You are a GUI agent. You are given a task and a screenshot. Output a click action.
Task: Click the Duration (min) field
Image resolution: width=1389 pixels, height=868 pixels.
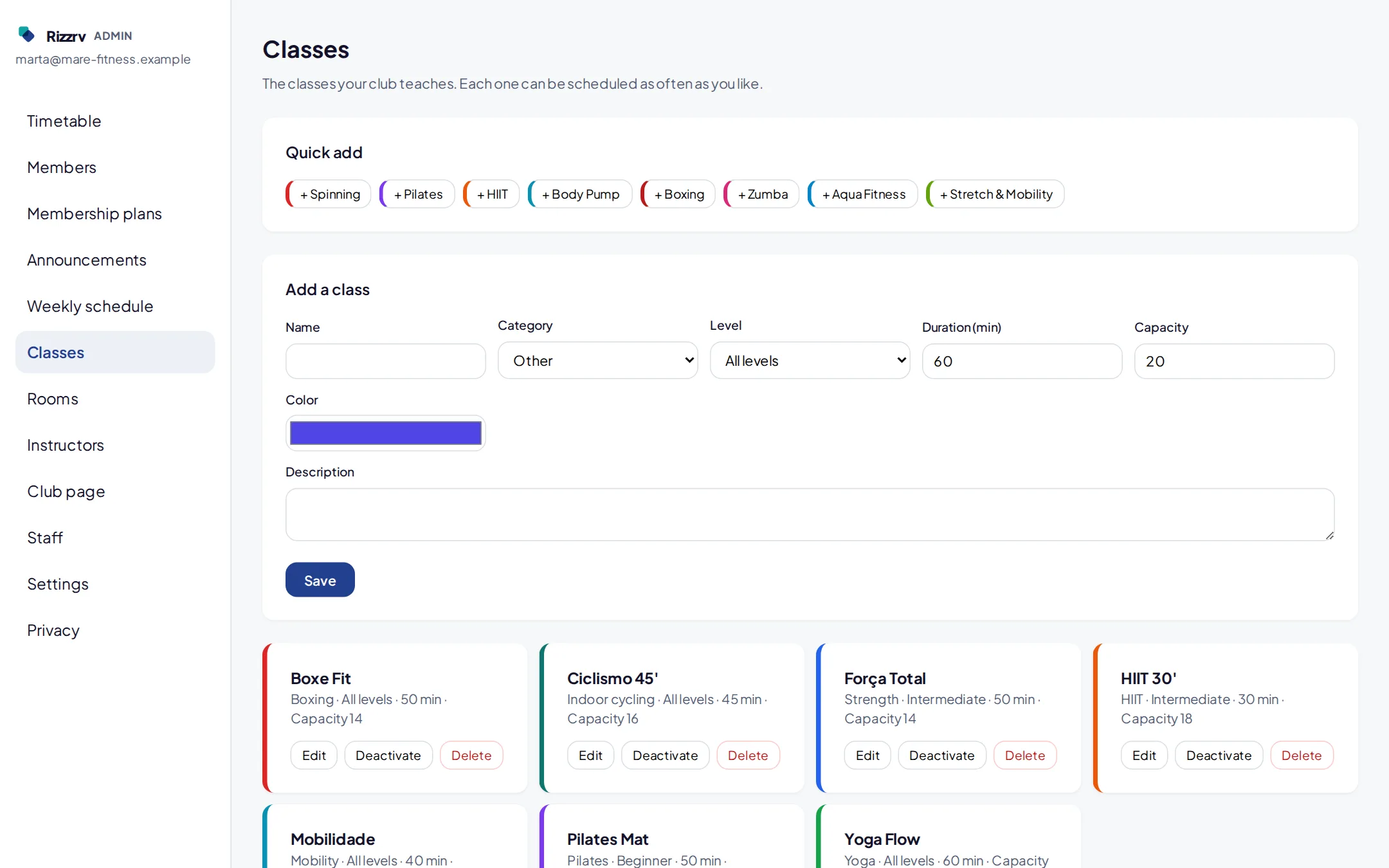(1022, 361)
